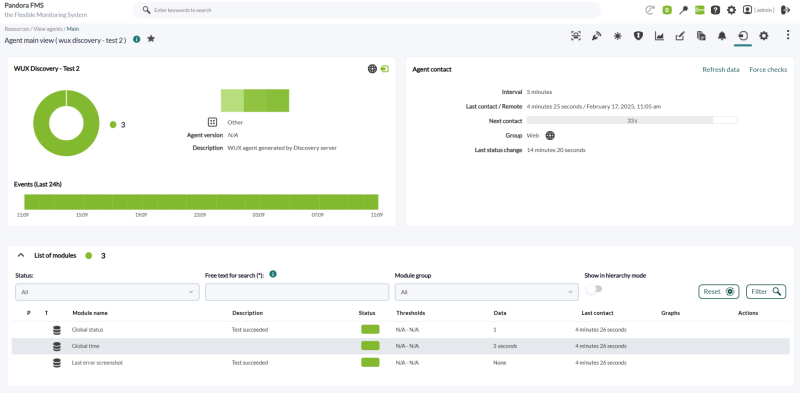
Task: Click globe icon in WUX Discovery card
Action: [x=372, y=68]
